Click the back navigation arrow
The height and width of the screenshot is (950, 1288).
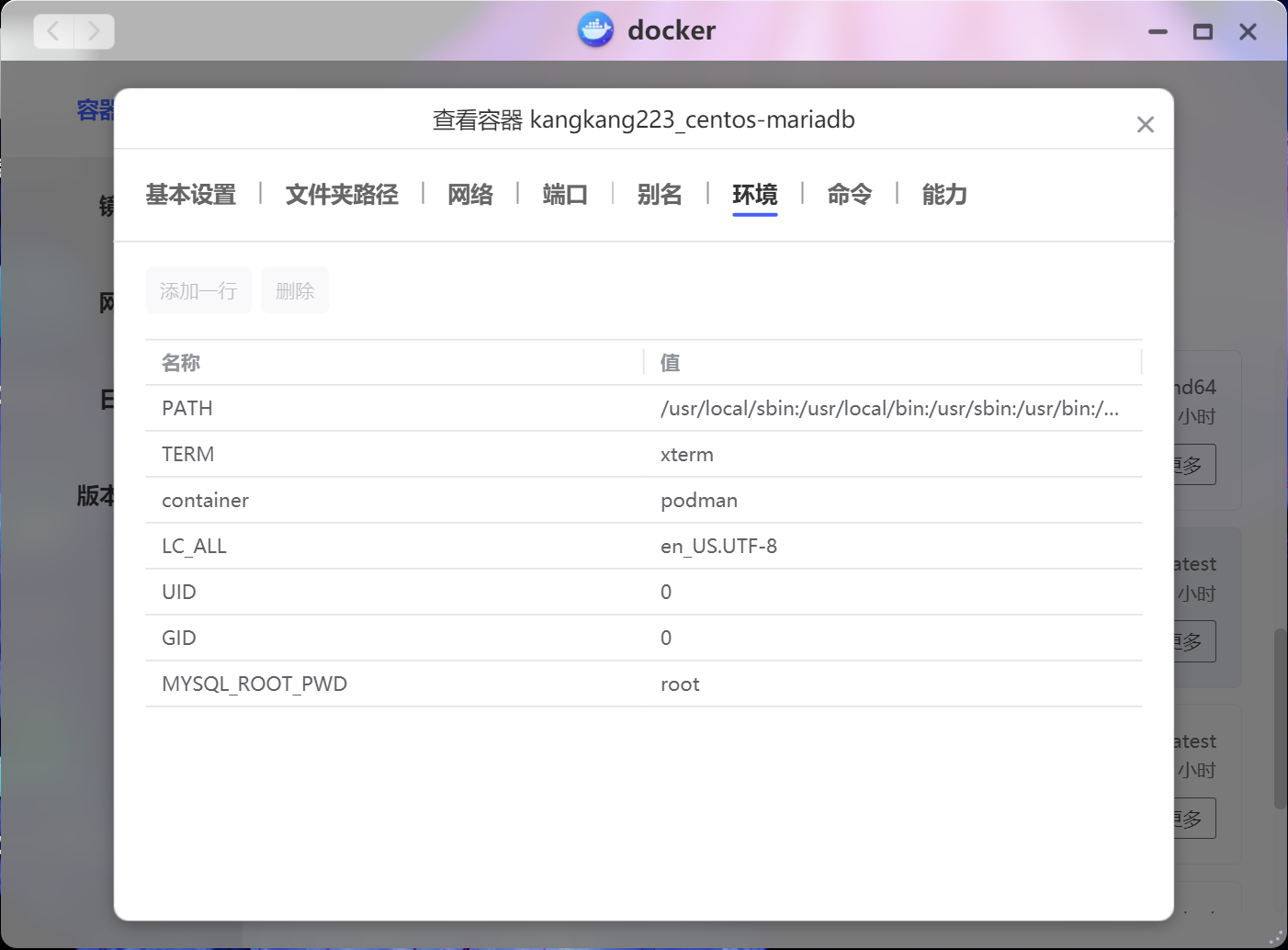(54, 32)
